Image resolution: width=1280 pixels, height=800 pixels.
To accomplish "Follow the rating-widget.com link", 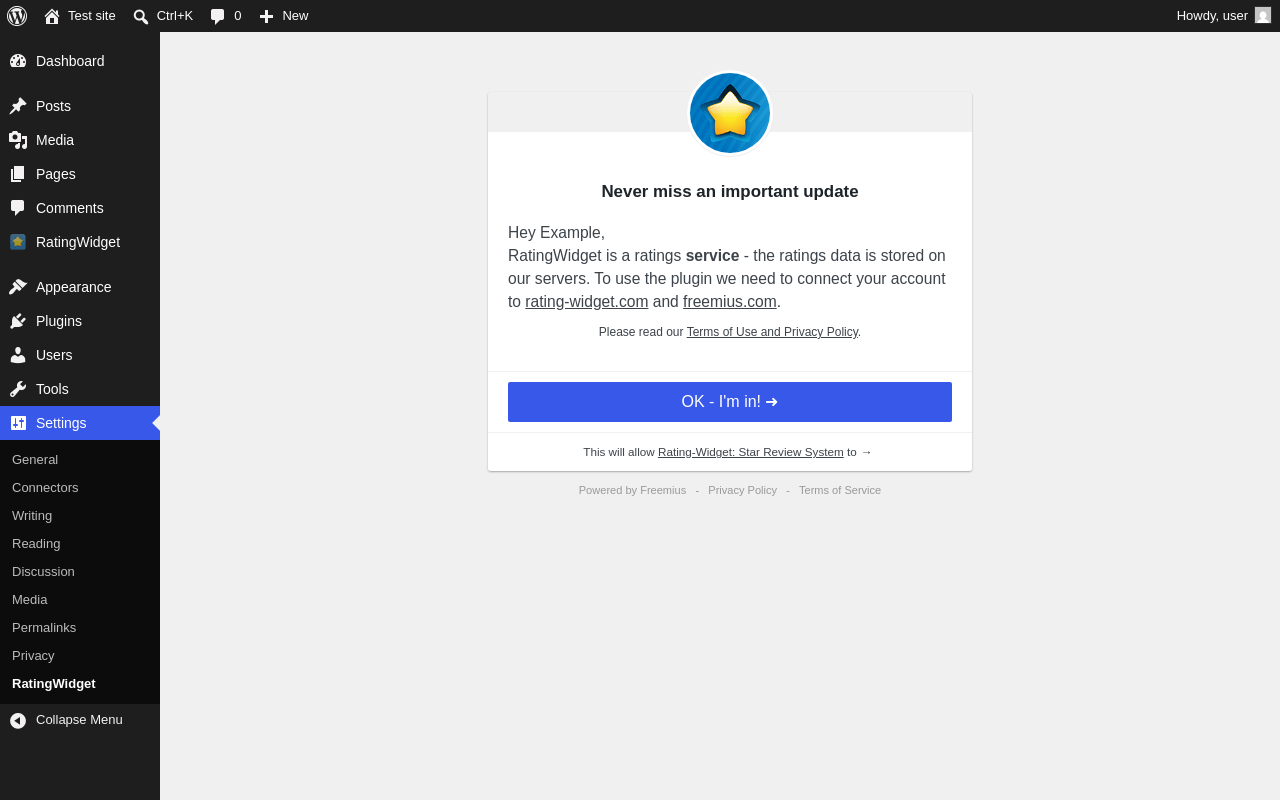I will 587,302.
